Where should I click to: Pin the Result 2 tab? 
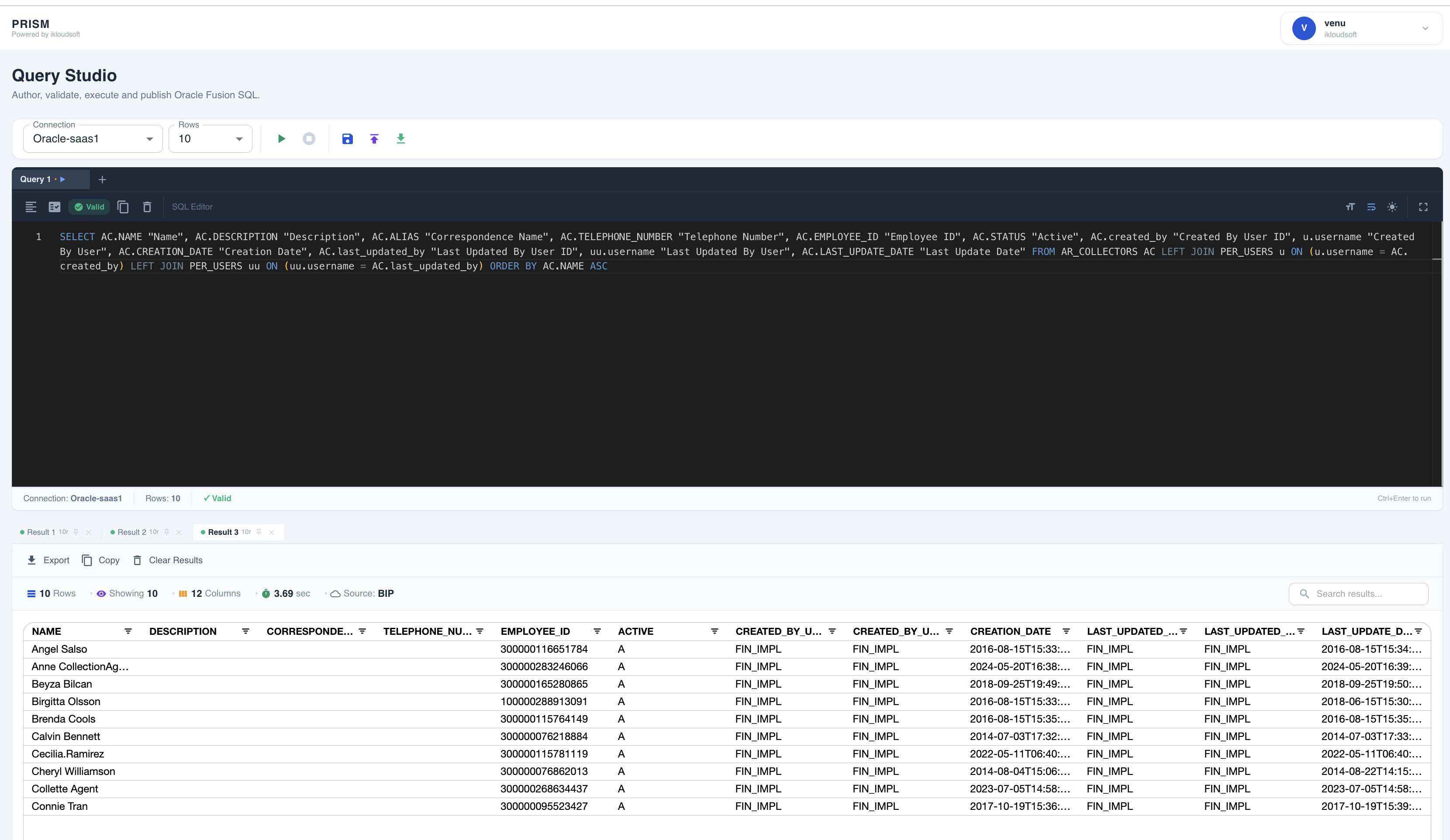(167, 532)
